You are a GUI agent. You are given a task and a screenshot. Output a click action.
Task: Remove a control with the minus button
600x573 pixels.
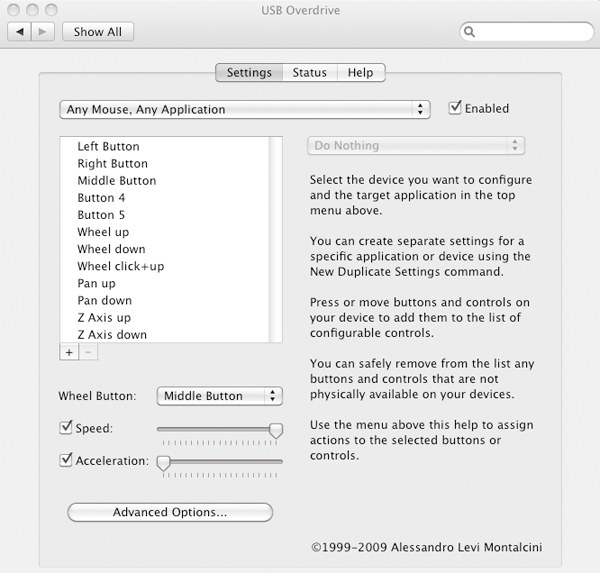[88, 352]
